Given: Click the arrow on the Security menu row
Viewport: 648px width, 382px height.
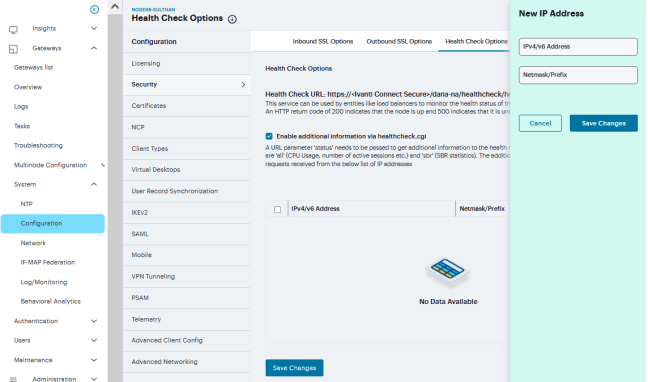Looking at the screenshot, I should point(243,84).
